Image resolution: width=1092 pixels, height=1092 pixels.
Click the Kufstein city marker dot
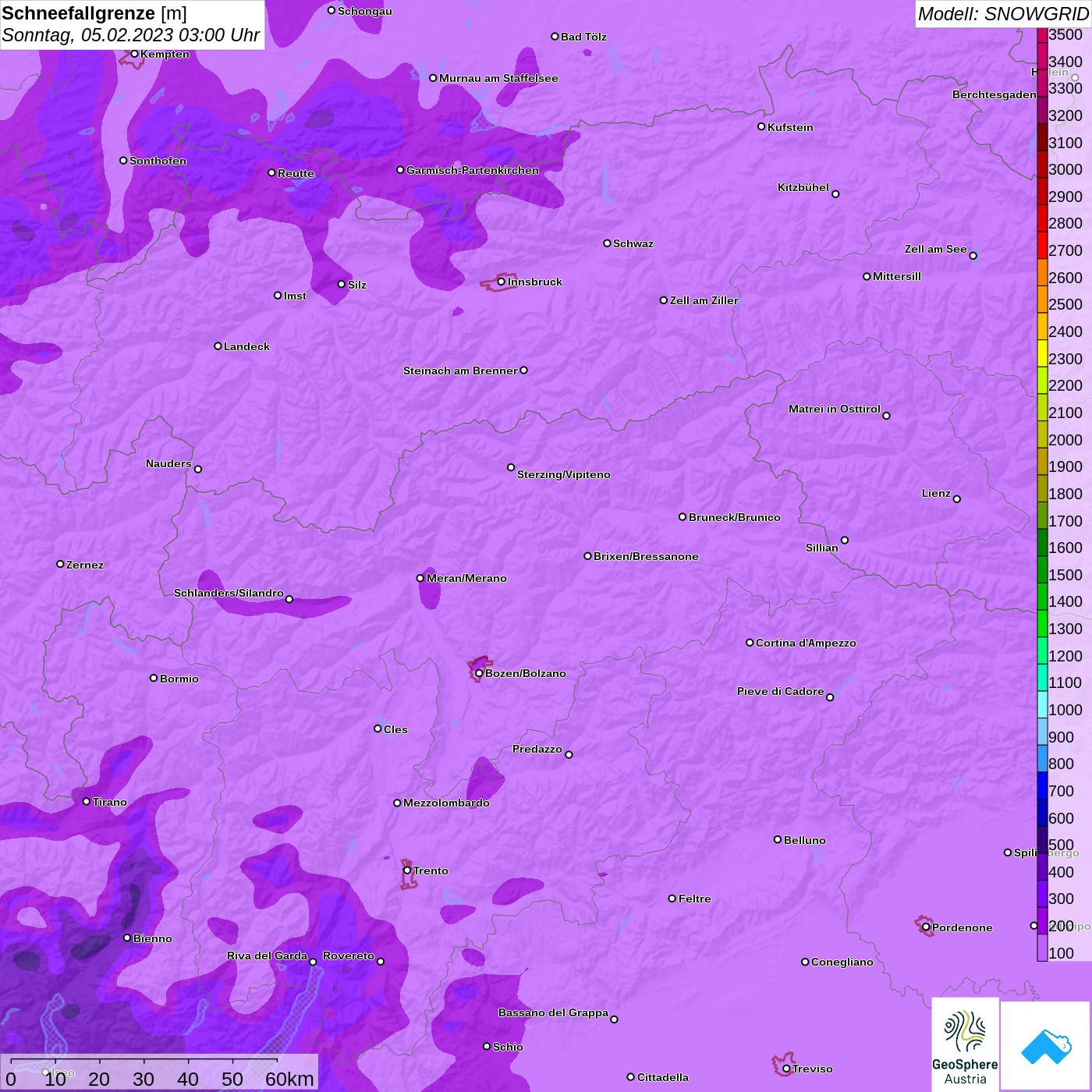point(761,126)
